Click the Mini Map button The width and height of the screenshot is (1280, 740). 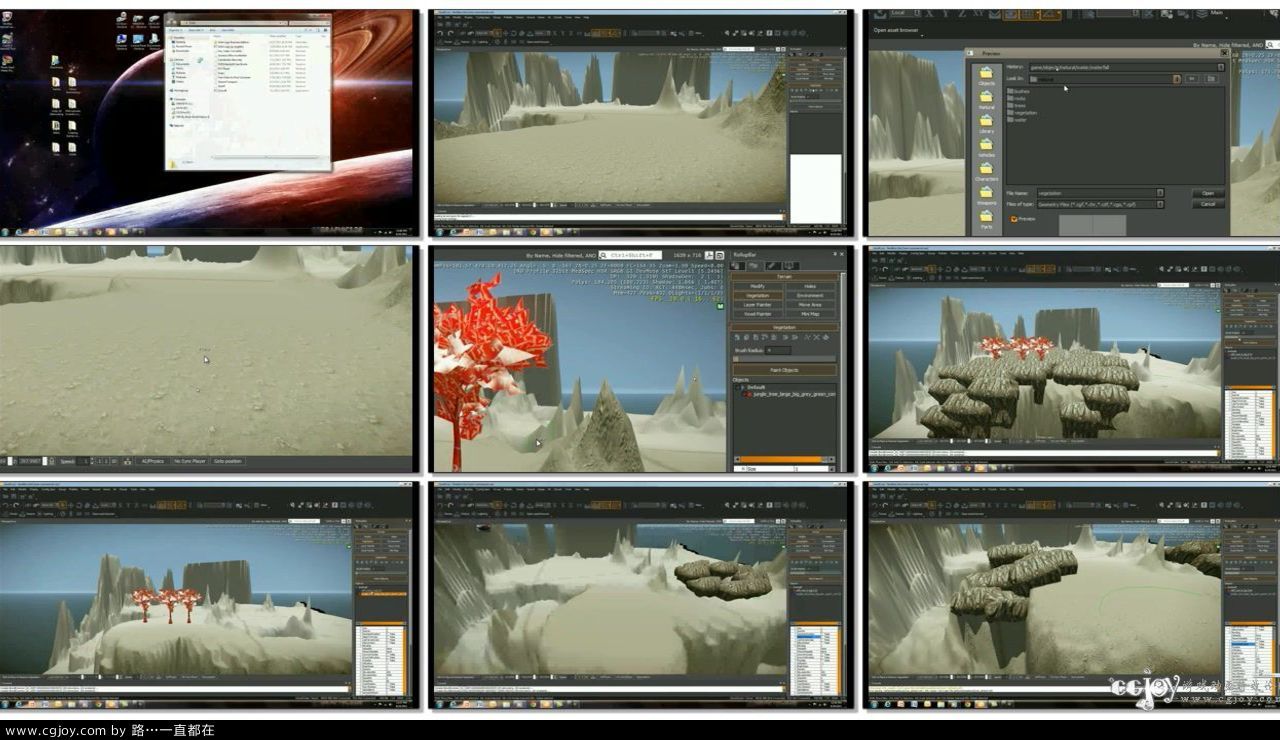click(x=810, y=314)
